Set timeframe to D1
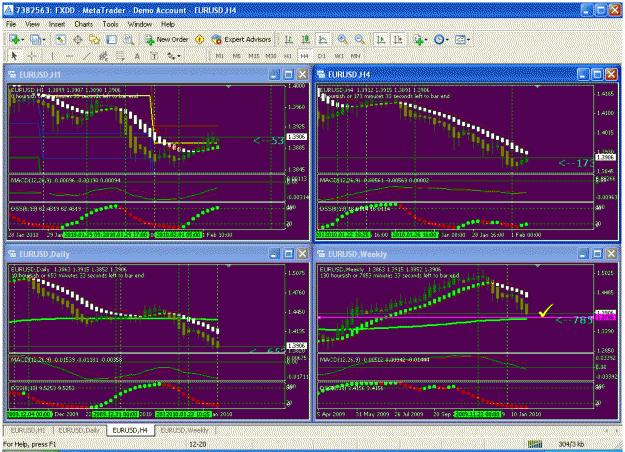This screenshot has width=625, height=452. coord(322,56)
